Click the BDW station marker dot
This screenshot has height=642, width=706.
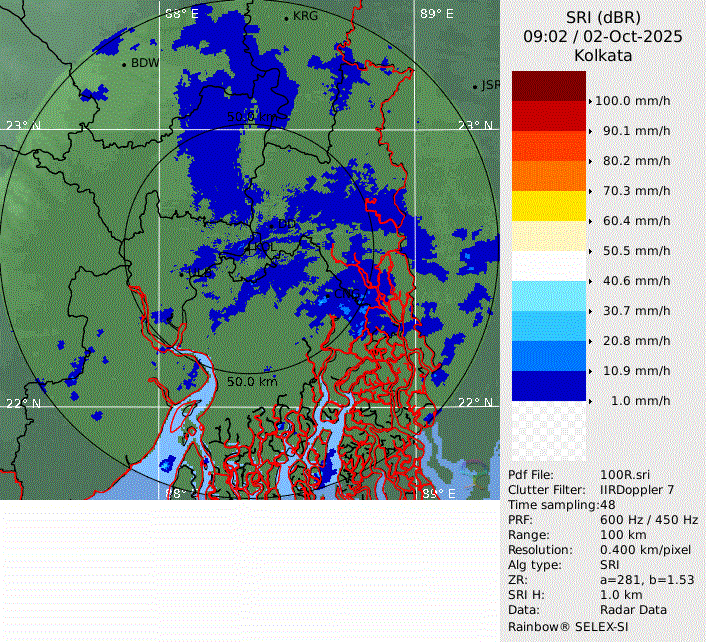point(124,64)
